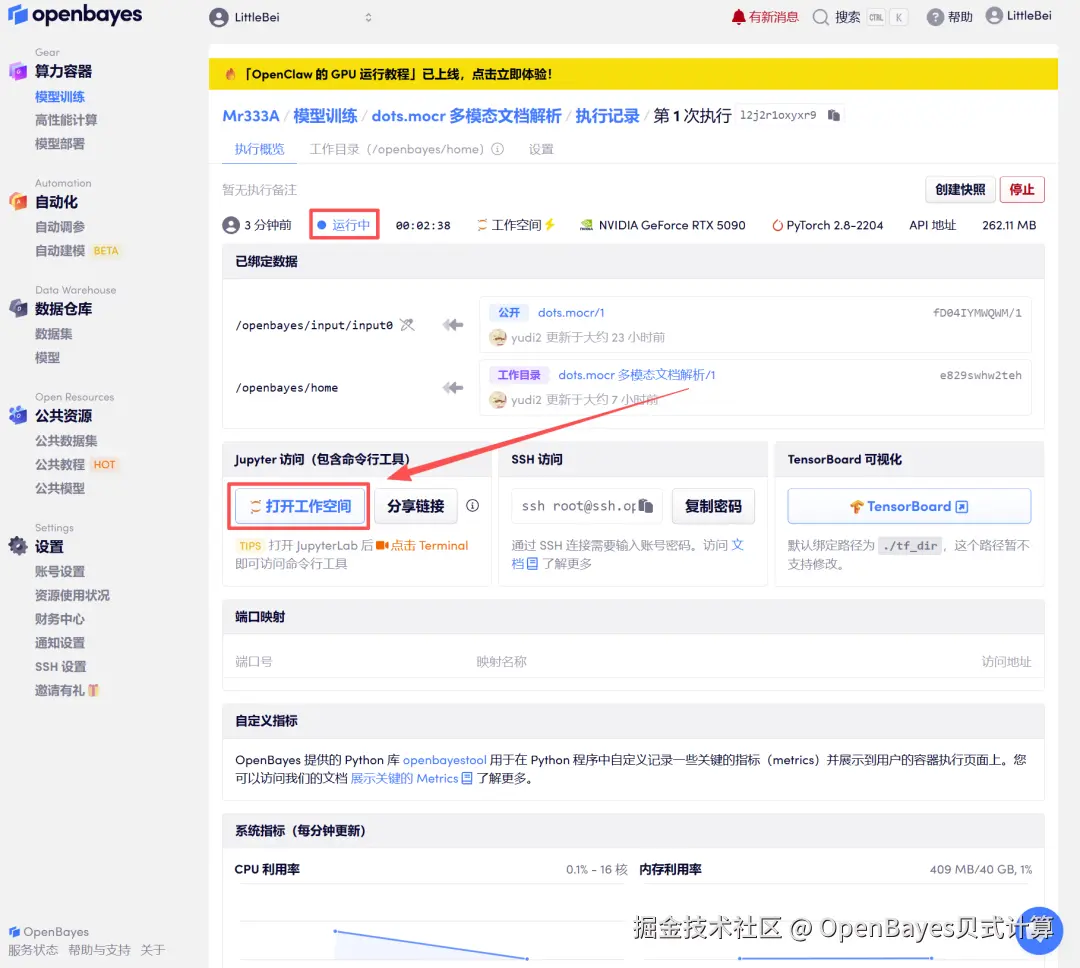Click the 服务状态 footer link
Image resolution: width=1080 pixels, height=968 pixels.
33,950
